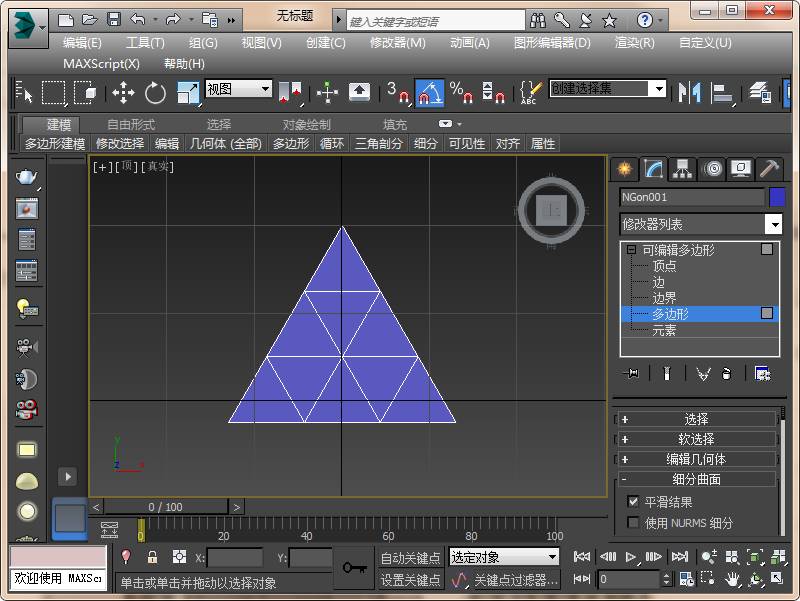The image size is (800, 601).
Task: Check the 使用 NURMS 细分 checkbox
Action: click(x=633, y=522)
